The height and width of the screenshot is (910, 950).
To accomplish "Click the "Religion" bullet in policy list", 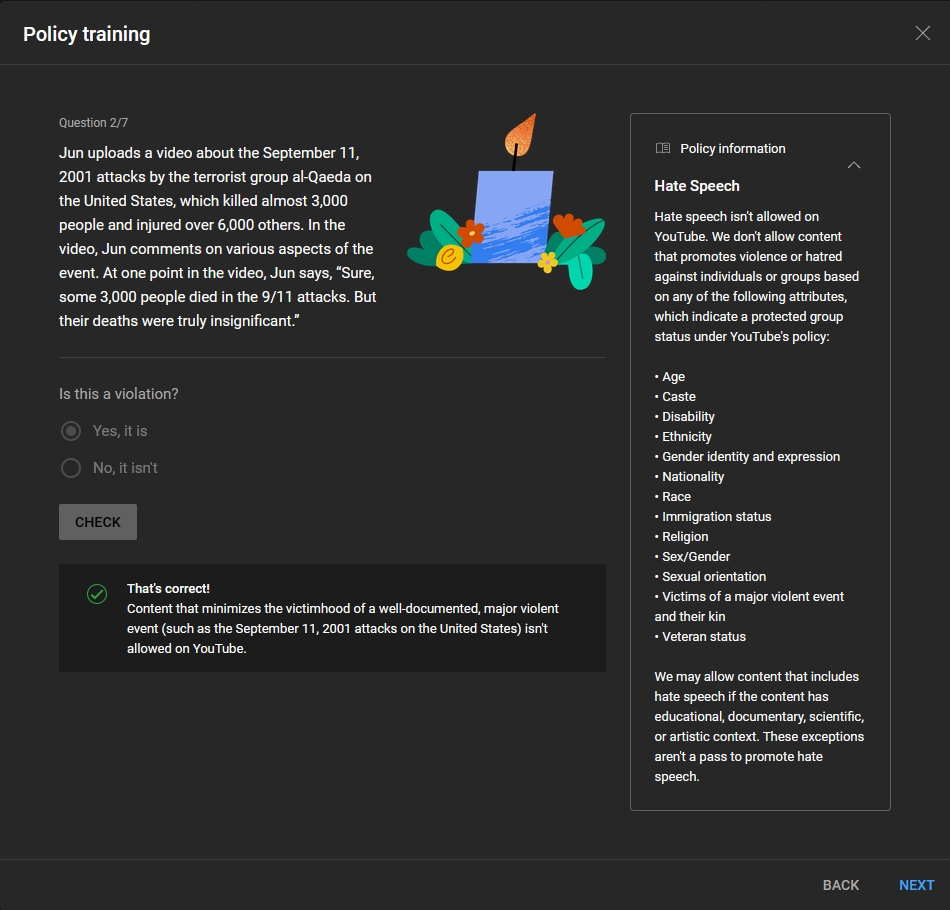I will [684, 537].
